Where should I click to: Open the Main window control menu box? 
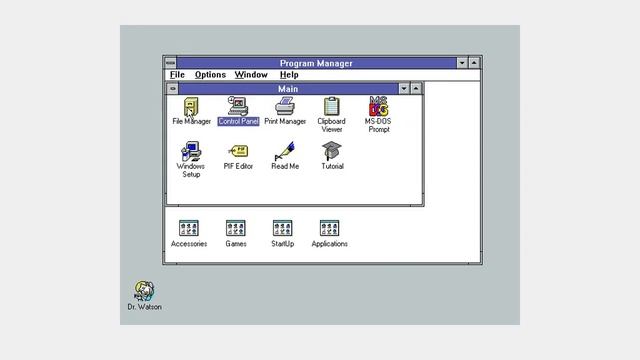[x=172, y=89]
